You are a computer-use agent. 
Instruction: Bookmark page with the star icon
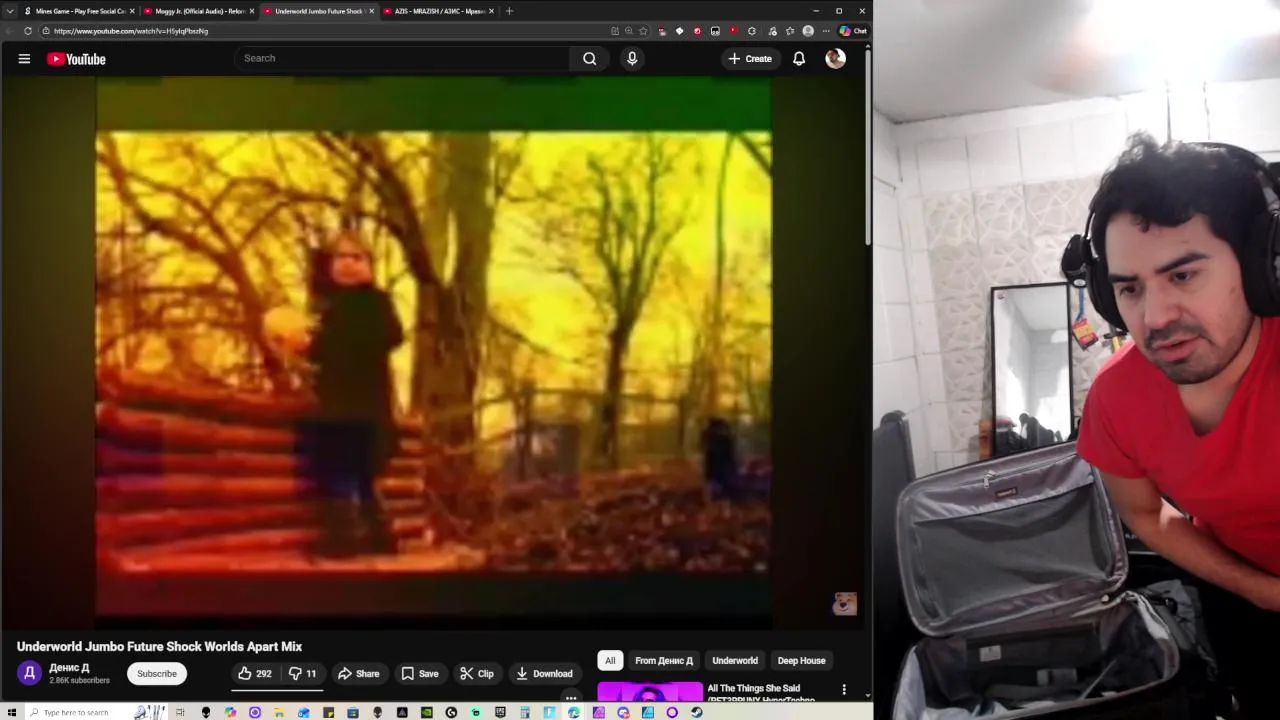[643, 31]
